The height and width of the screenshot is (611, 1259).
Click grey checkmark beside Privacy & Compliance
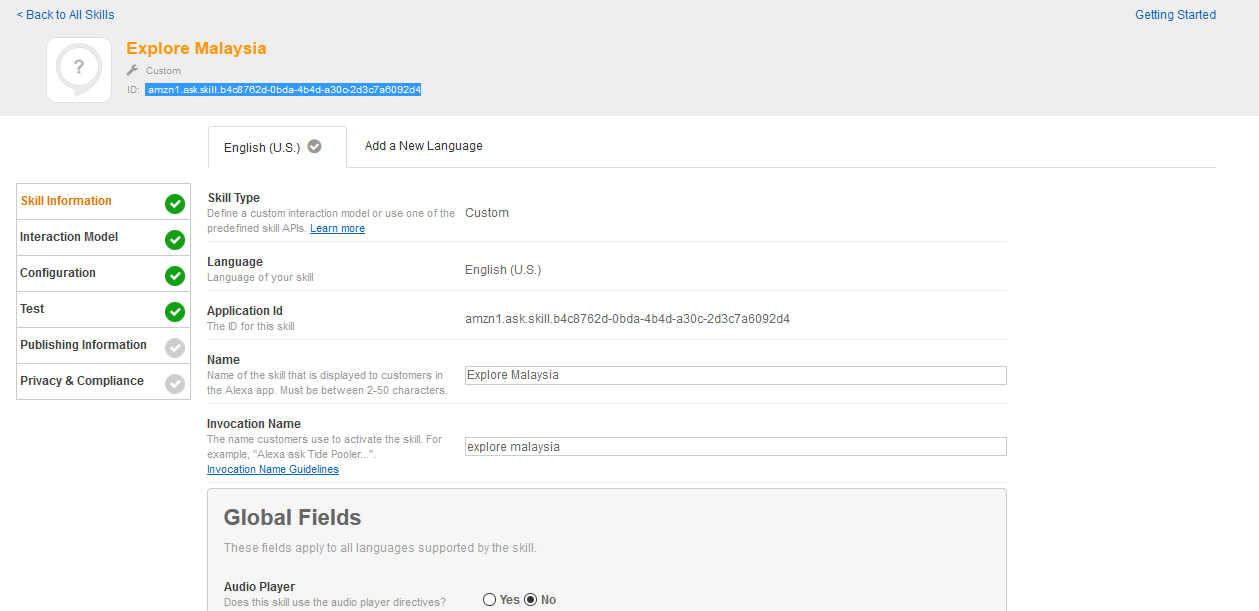coord(175,383)
